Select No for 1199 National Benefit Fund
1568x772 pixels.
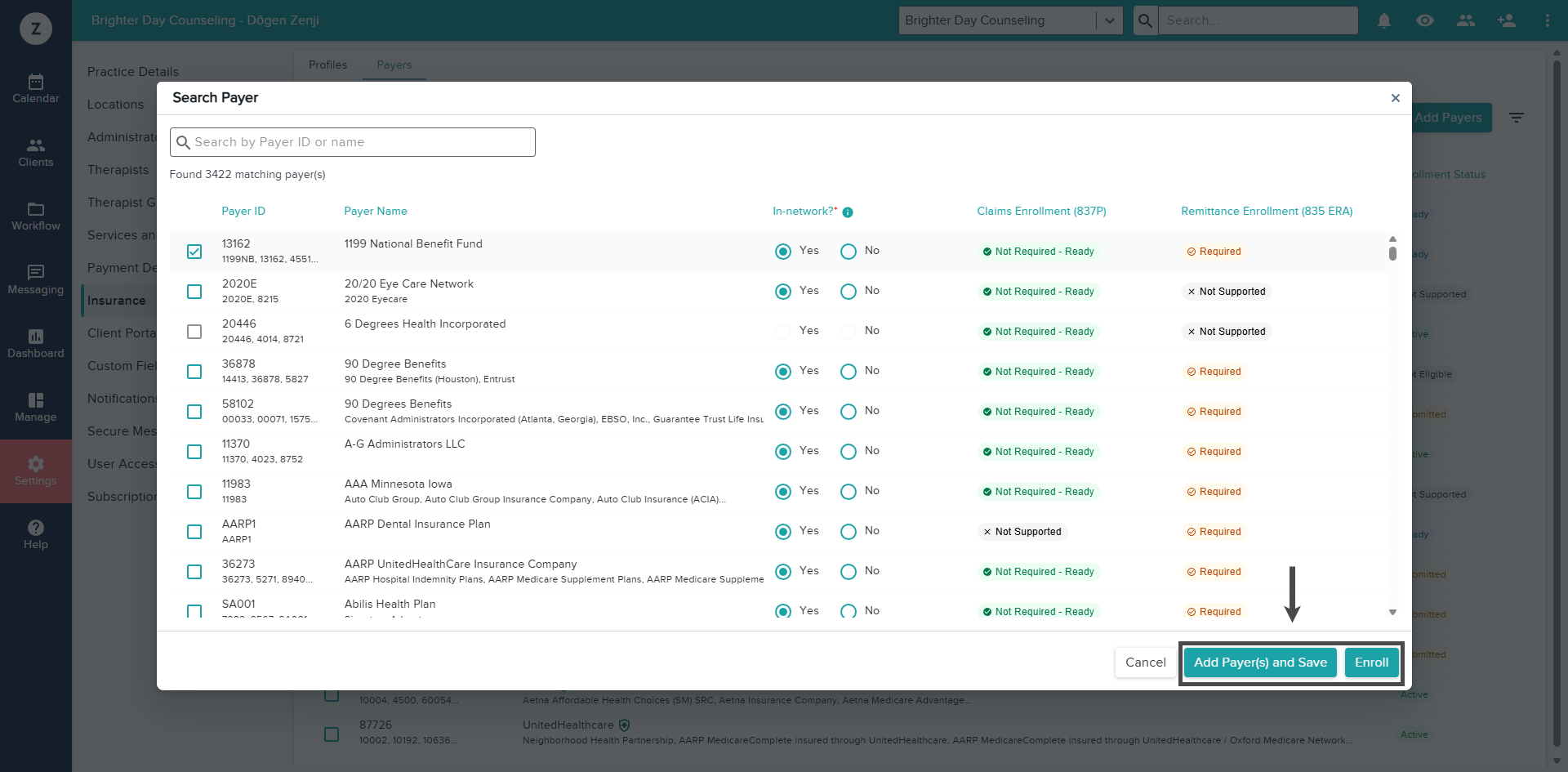[849, 252]
